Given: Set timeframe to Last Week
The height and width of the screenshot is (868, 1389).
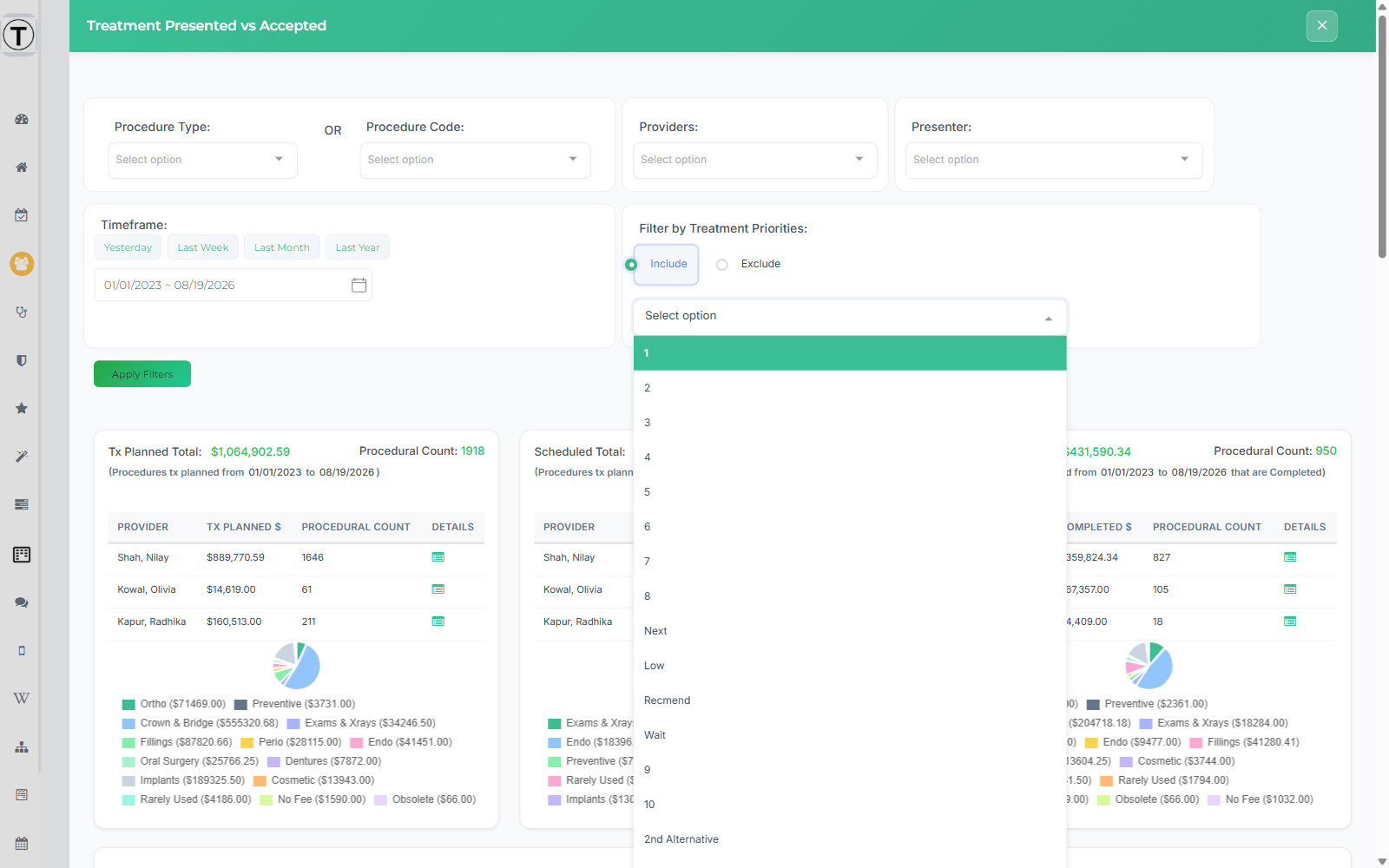Looking at the screenshot, I should point(203,247).
